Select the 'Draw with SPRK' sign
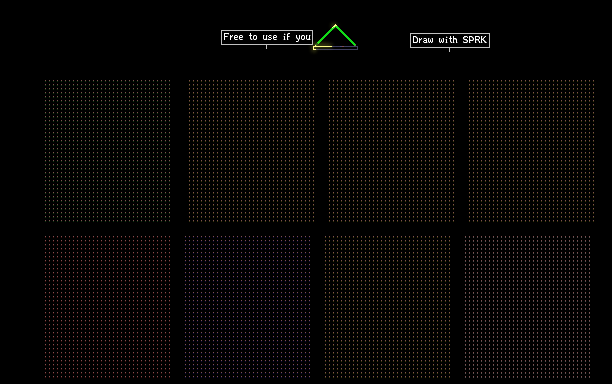 450,41
